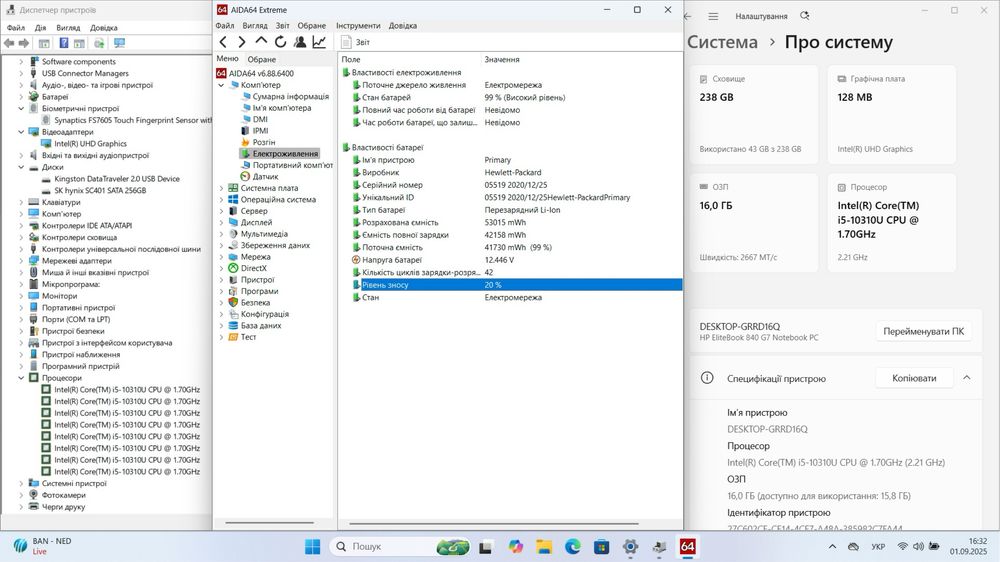Open Microsoft Edge from taskbar

point(573,547)
